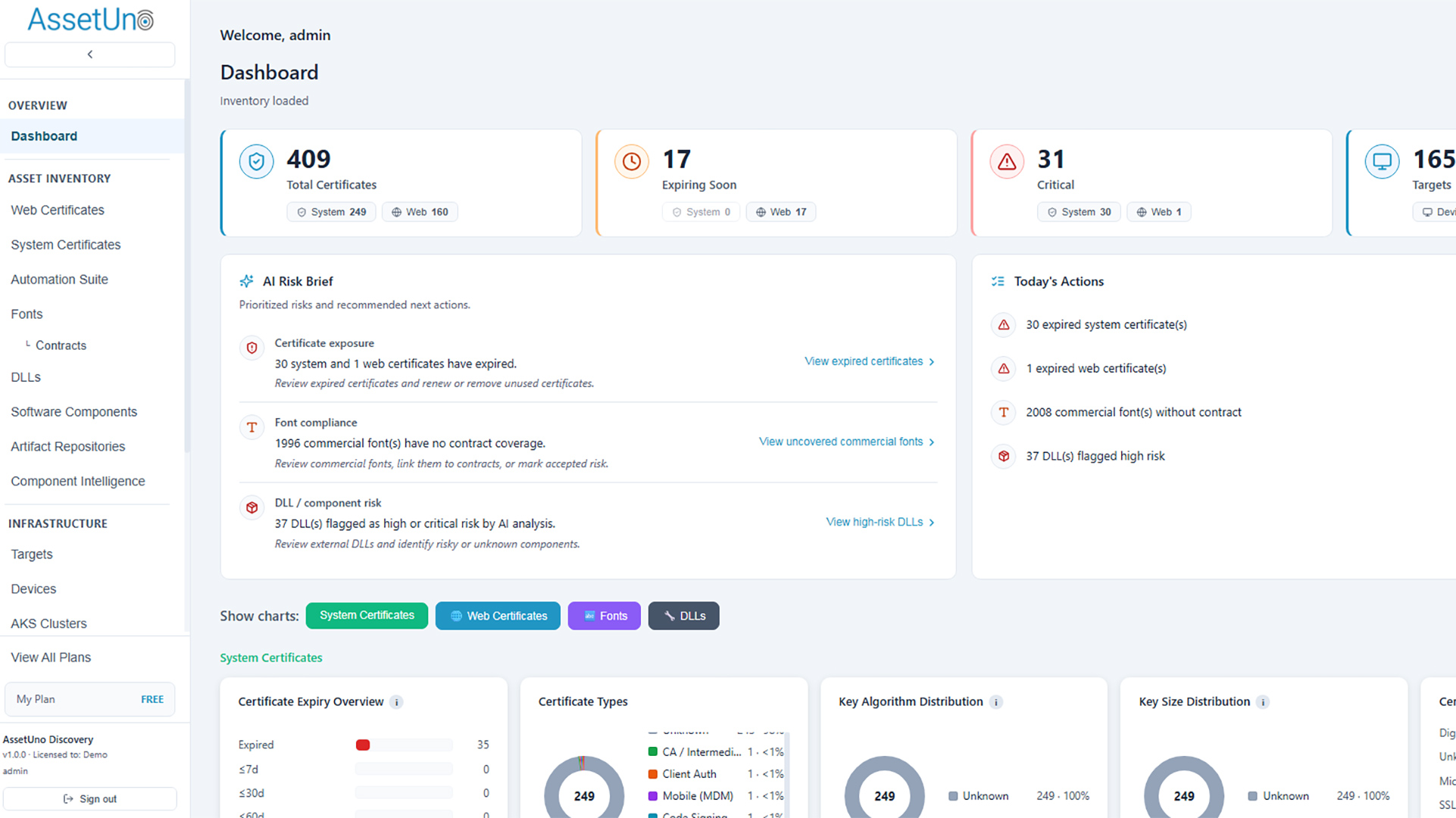The width and height of the screenshot is (1456, 818).
Task: Open Targets under Infrastructure
Action: [x=32, y=554]
